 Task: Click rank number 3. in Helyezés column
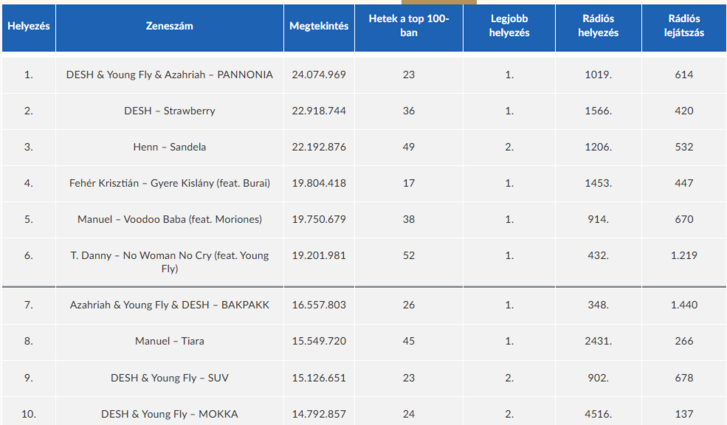click(x=29, y=147)
